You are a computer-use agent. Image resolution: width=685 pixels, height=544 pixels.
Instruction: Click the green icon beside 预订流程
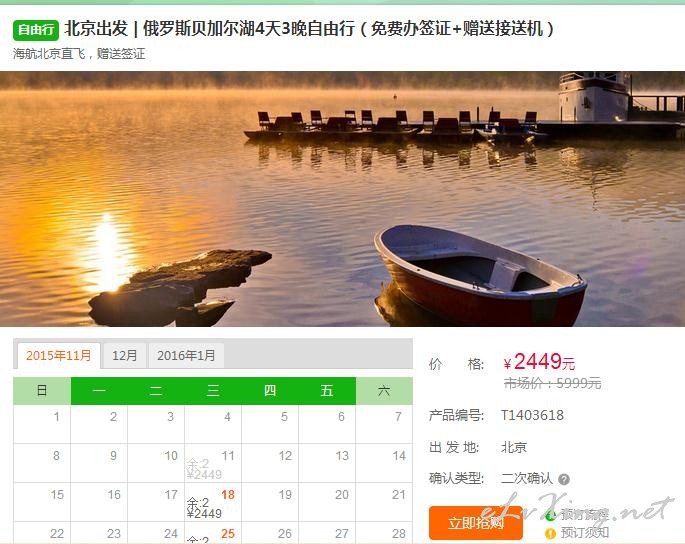[550, 515]
